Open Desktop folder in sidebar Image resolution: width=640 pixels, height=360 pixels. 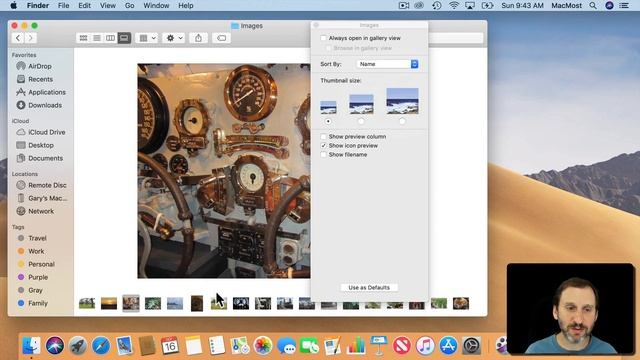41,145
